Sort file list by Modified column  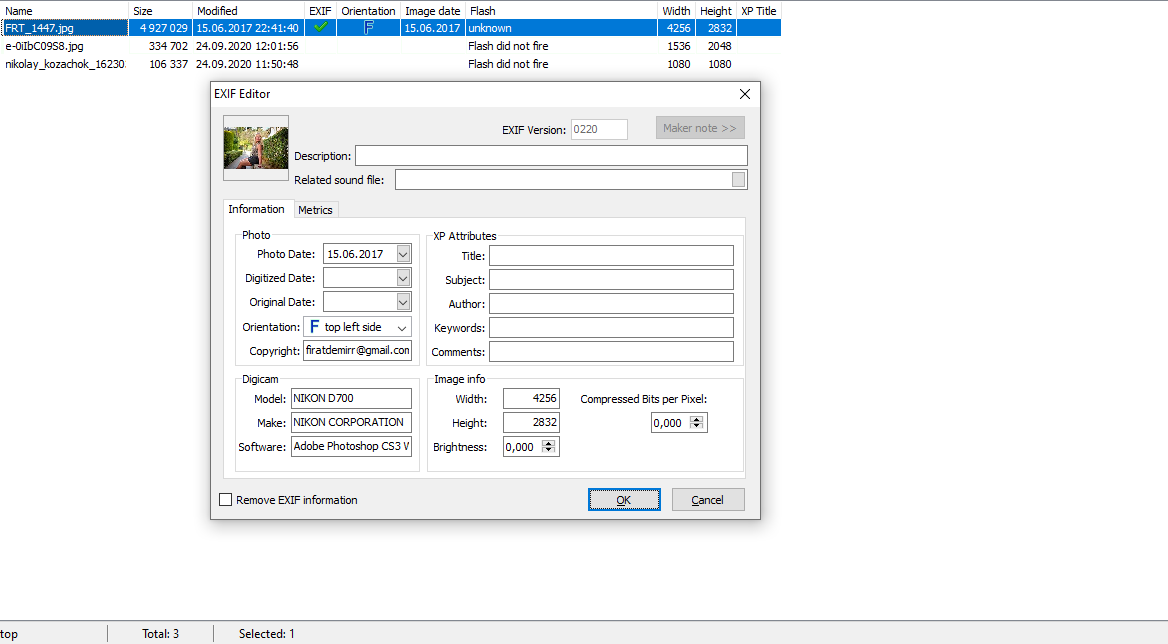[248, 10]
